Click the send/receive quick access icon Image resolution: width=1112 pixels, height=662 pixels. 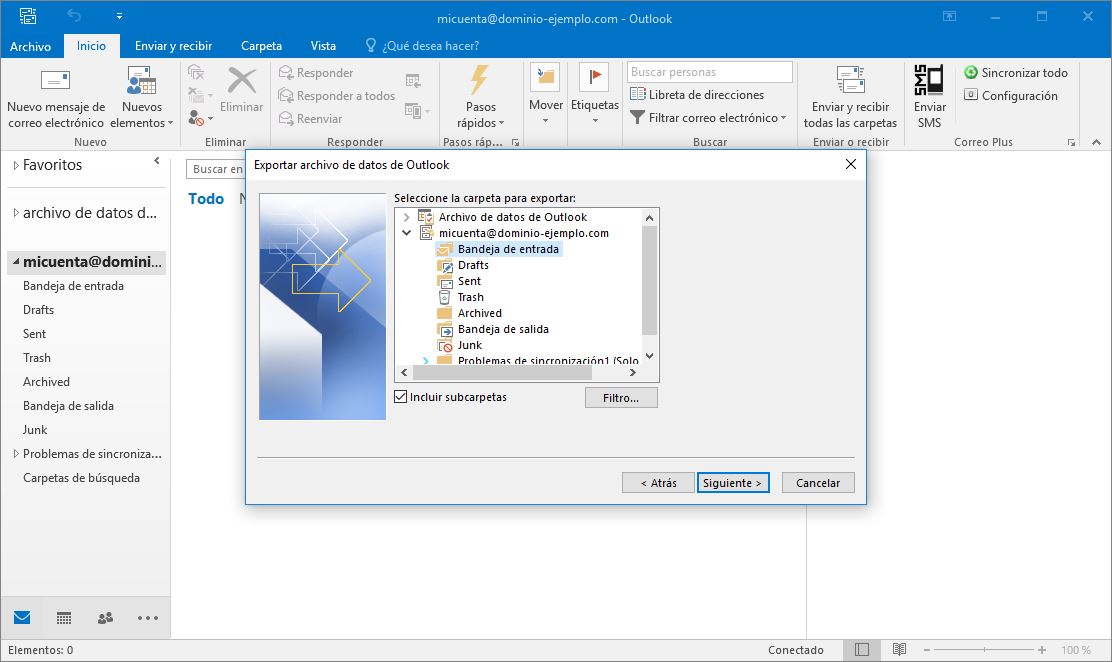28,16
